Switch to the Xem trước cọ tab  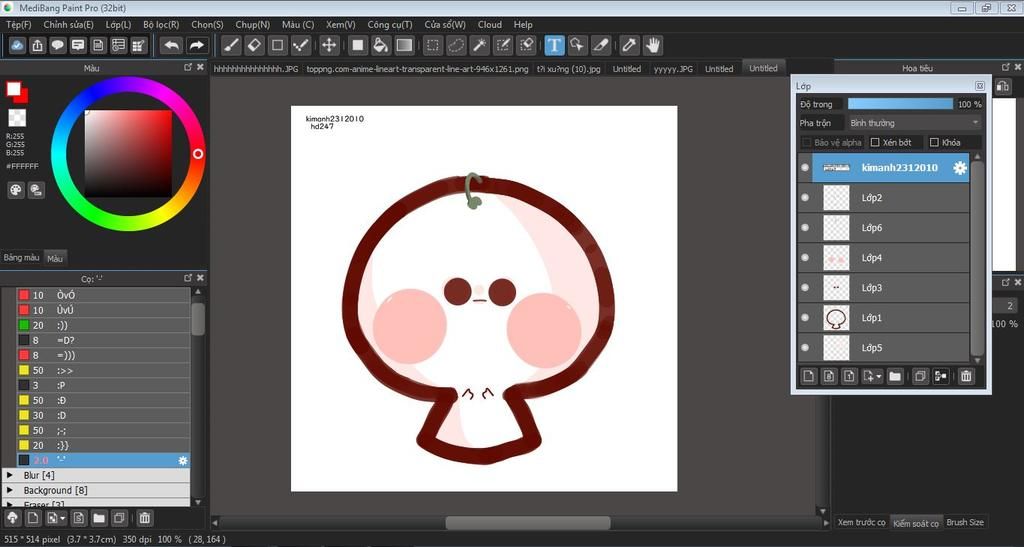(861, 522)
